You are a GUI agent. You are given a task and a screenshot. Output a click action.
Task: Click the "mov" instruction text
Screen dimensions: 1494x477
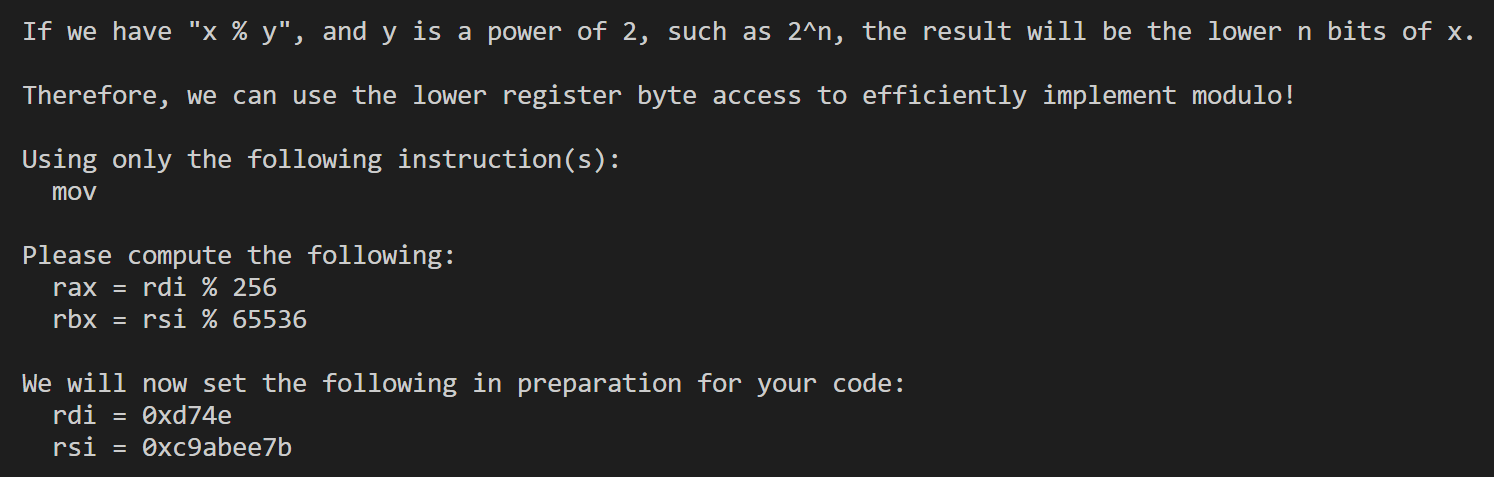tap(74, 192)
